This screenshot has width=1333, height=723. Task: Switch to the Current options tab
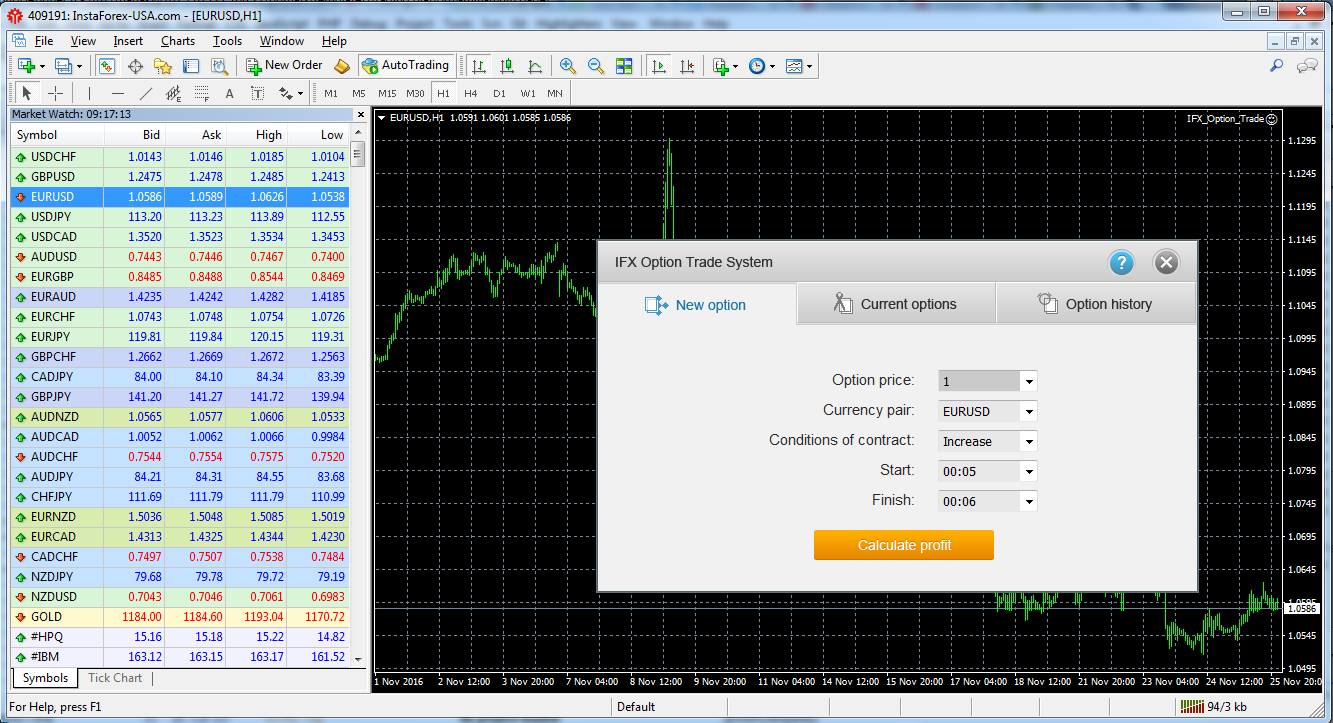point(896,304)
